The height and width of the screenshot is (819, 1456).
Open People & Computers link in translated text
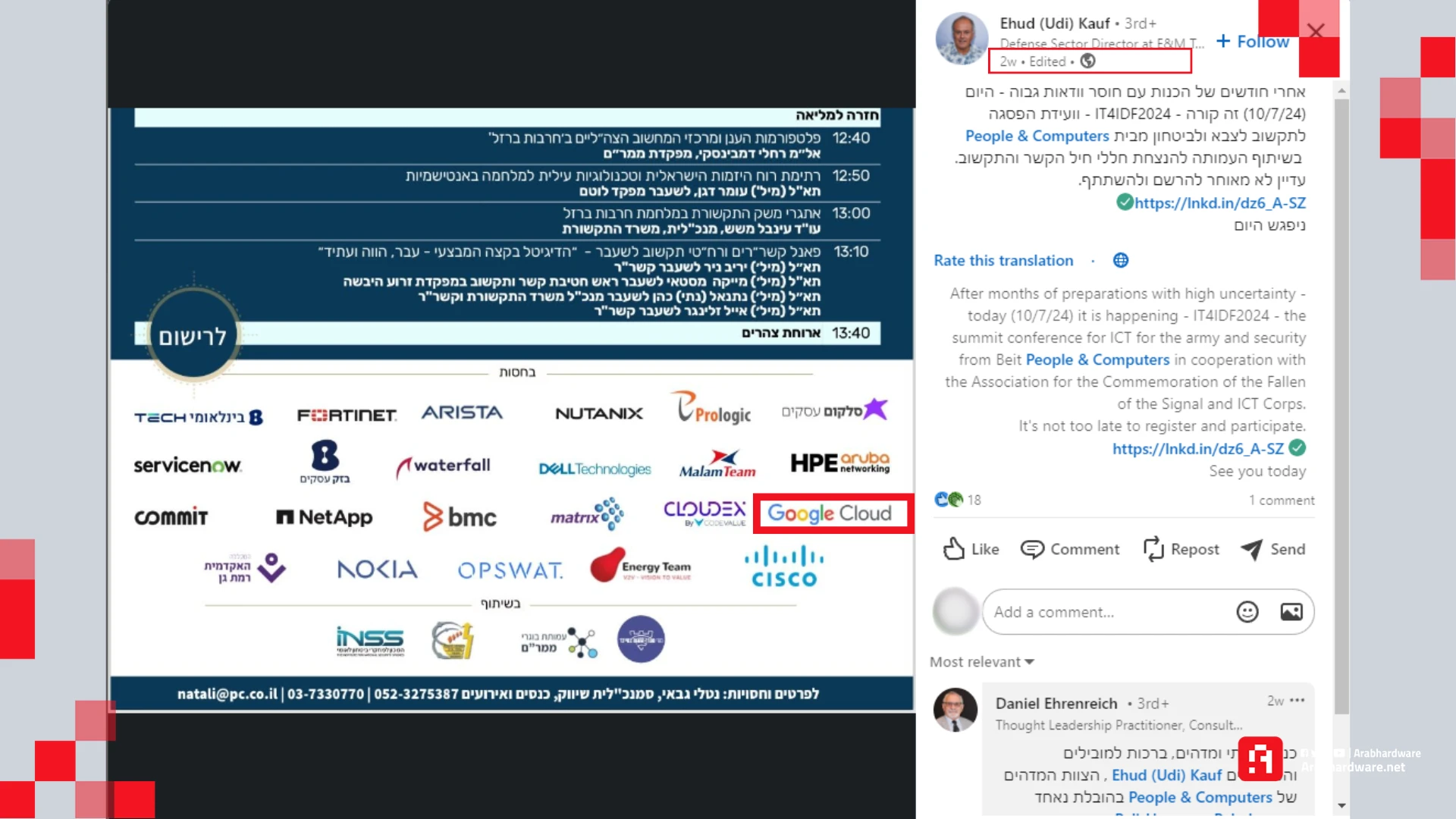click(x=1097, y=360)
